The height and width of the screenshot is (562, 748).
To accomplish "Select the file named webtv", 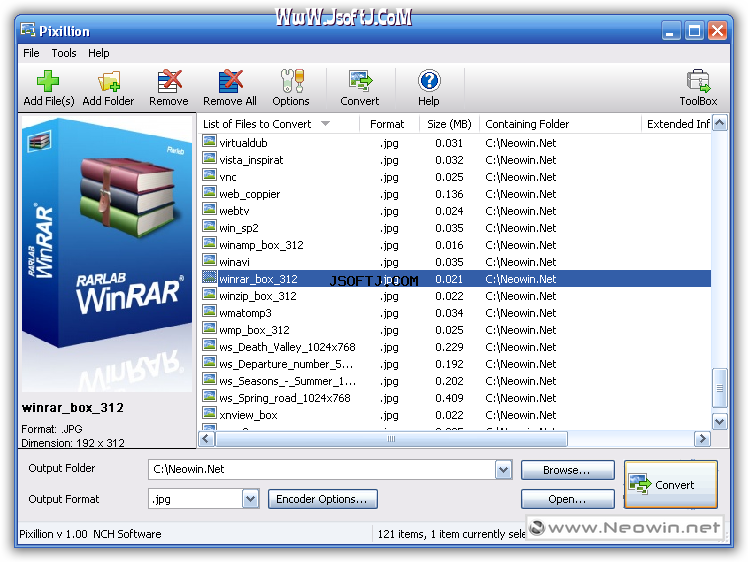I will click(x=234, y=211).
